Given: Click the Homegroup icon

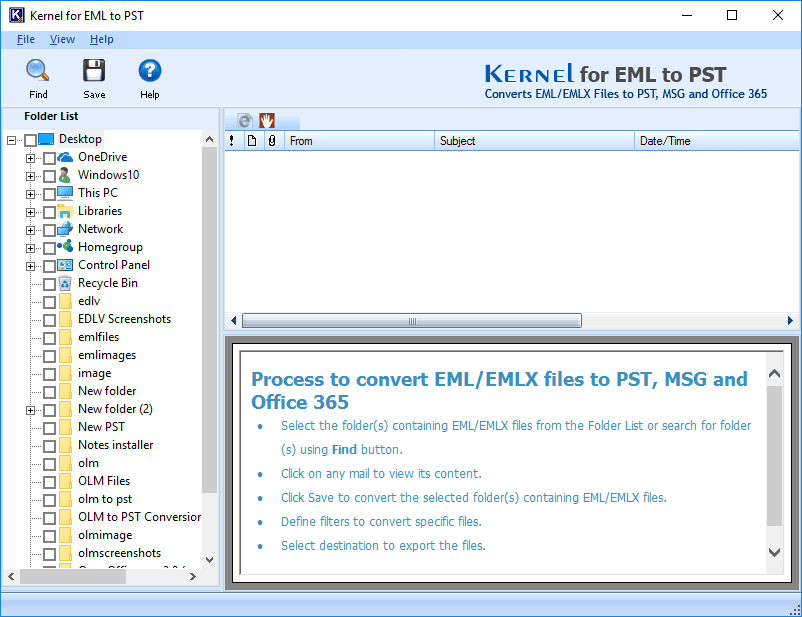Looking at the screenshot, I should (65, 247).
